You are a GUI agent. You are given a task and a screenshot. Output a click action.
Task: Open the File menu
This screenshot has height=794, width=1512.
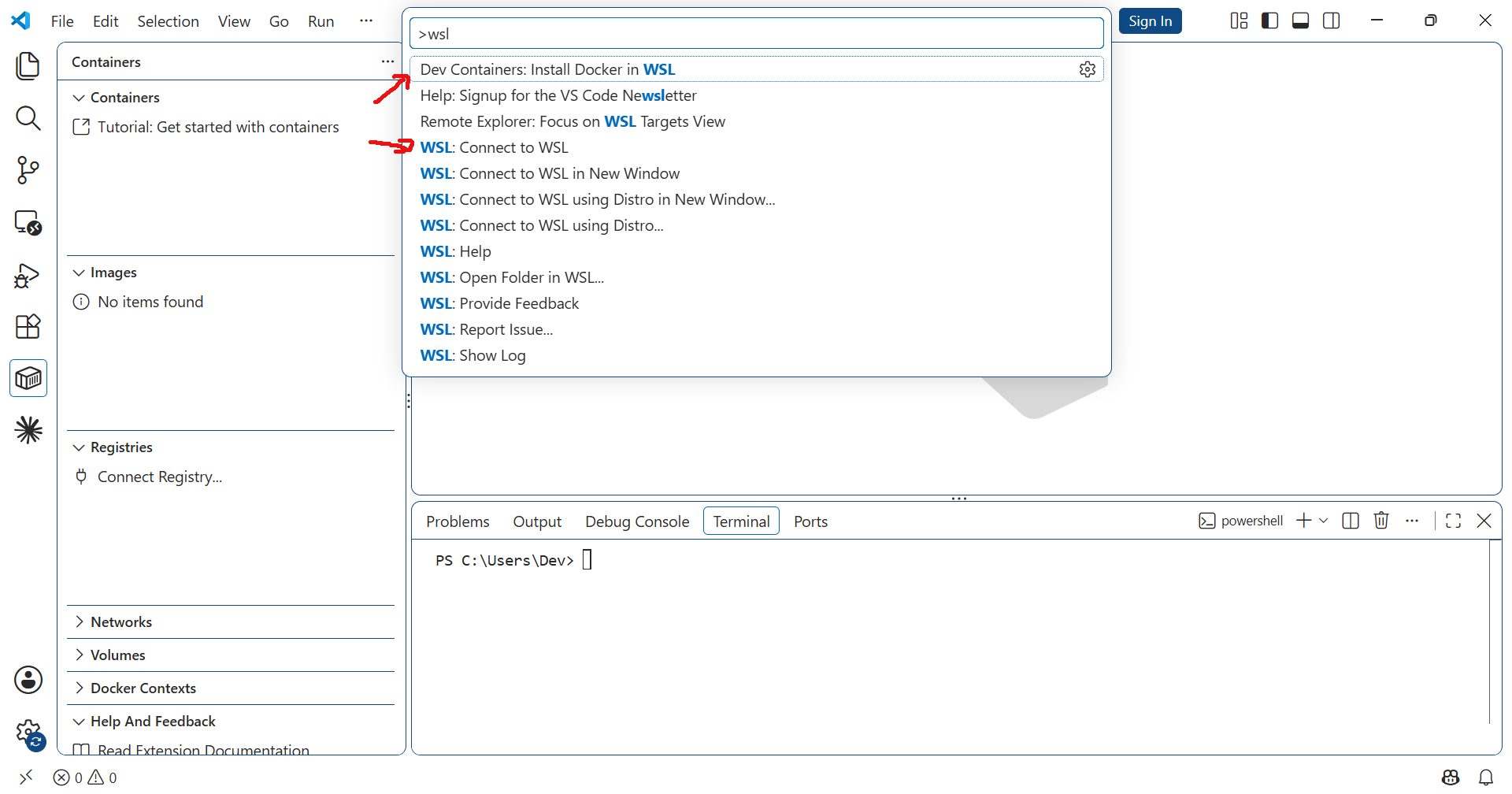point(62,21)
